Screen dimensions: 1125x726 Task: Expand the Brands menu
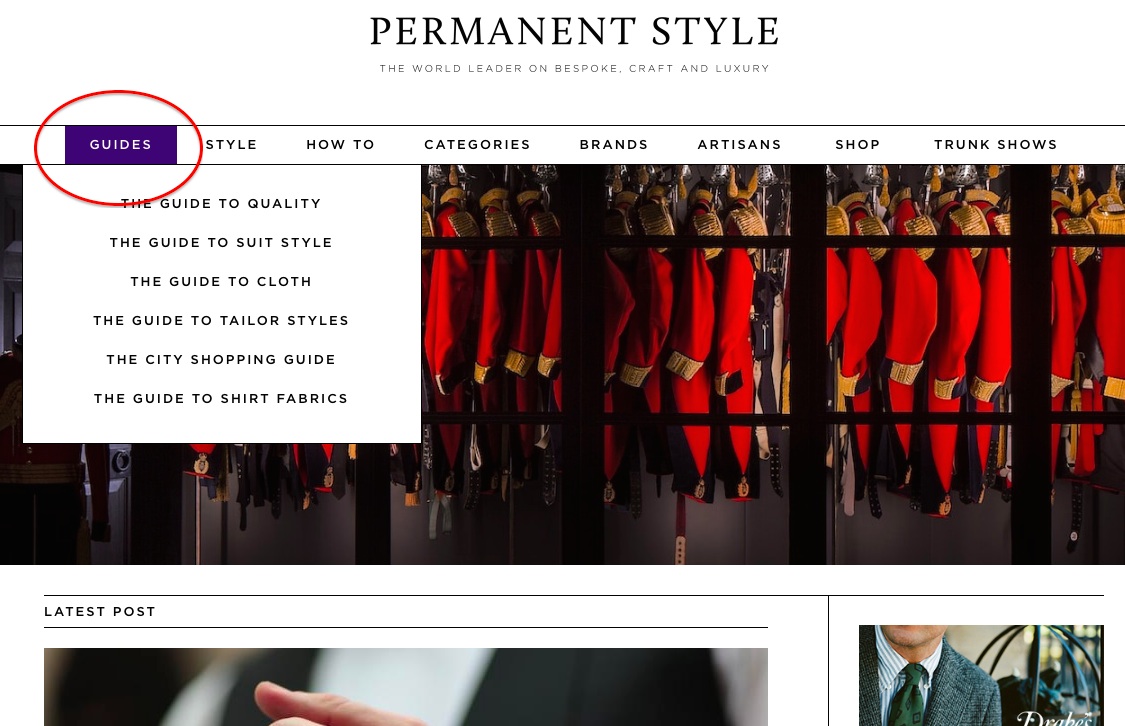614,145
